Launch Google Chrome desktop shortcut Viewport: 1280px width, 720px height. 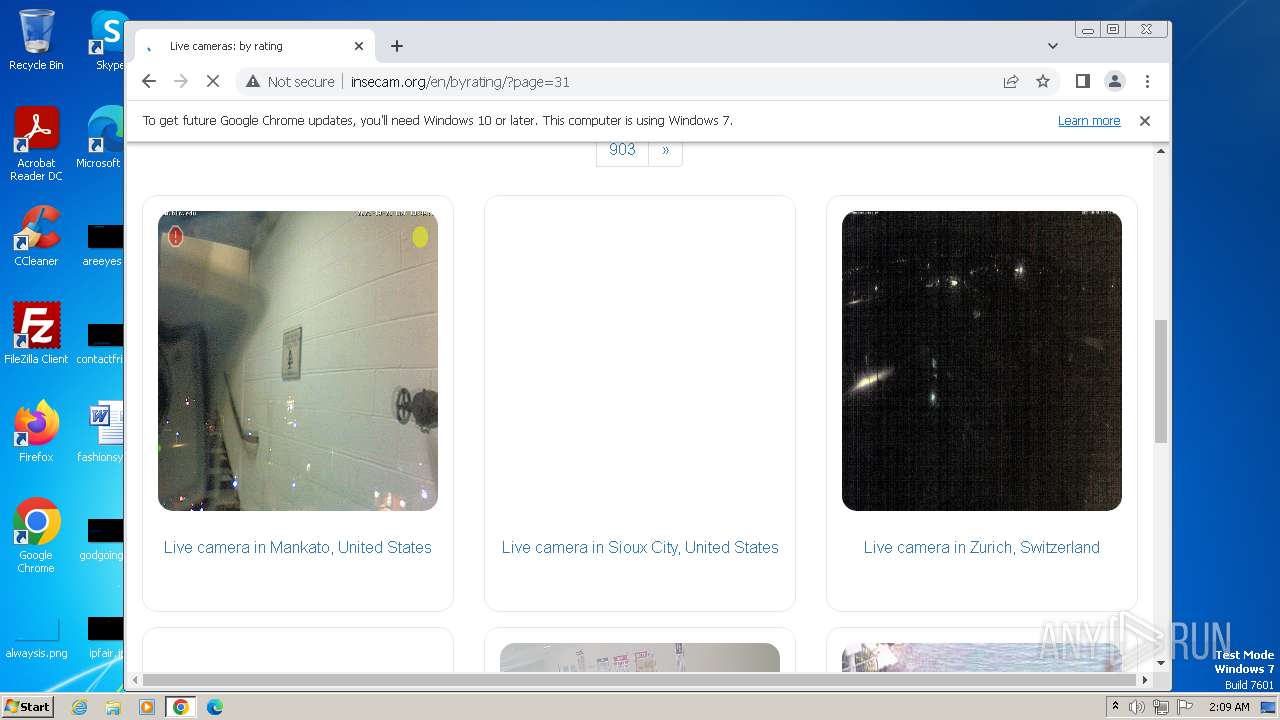pos(36,535)
